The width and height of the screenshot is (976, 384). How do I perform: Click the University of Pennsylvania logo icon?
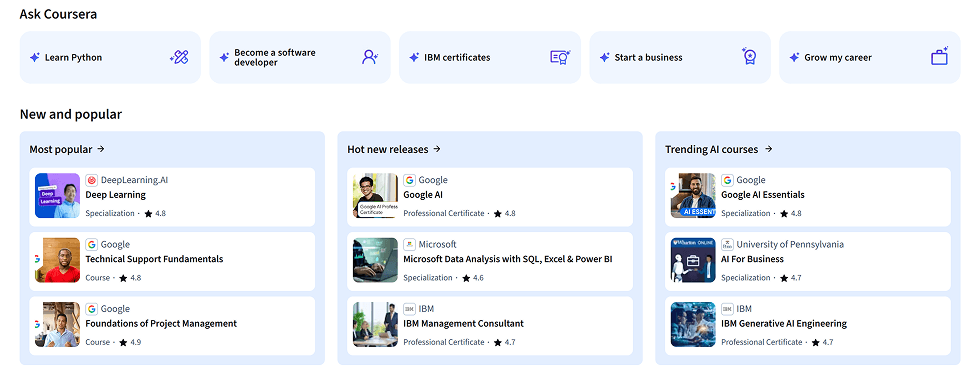pos(728,245)
